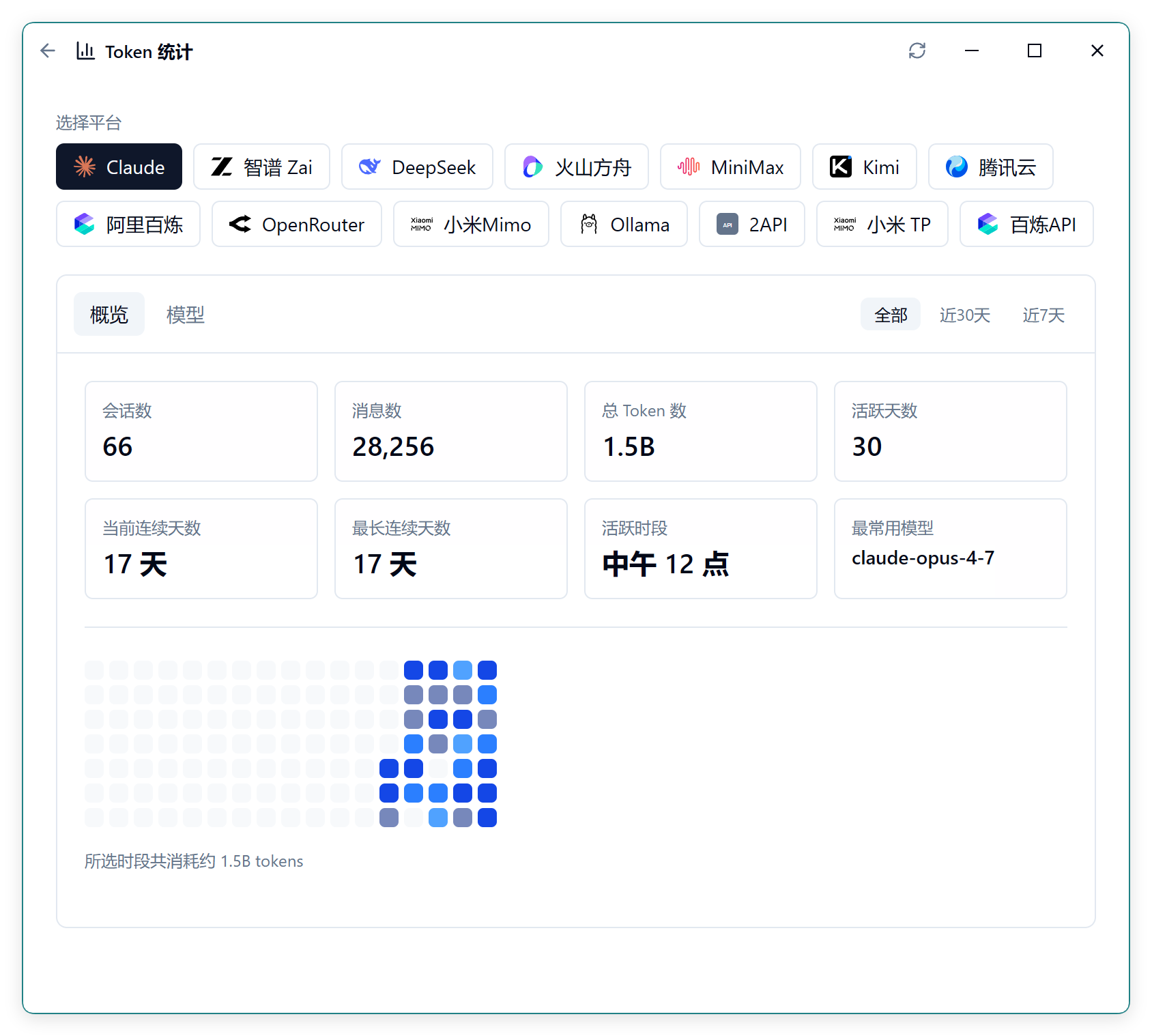The image size is (1152, 1036).
Task: Choose the DeepSeek platform
Action: pyautogui.click(x=417, y=167)
